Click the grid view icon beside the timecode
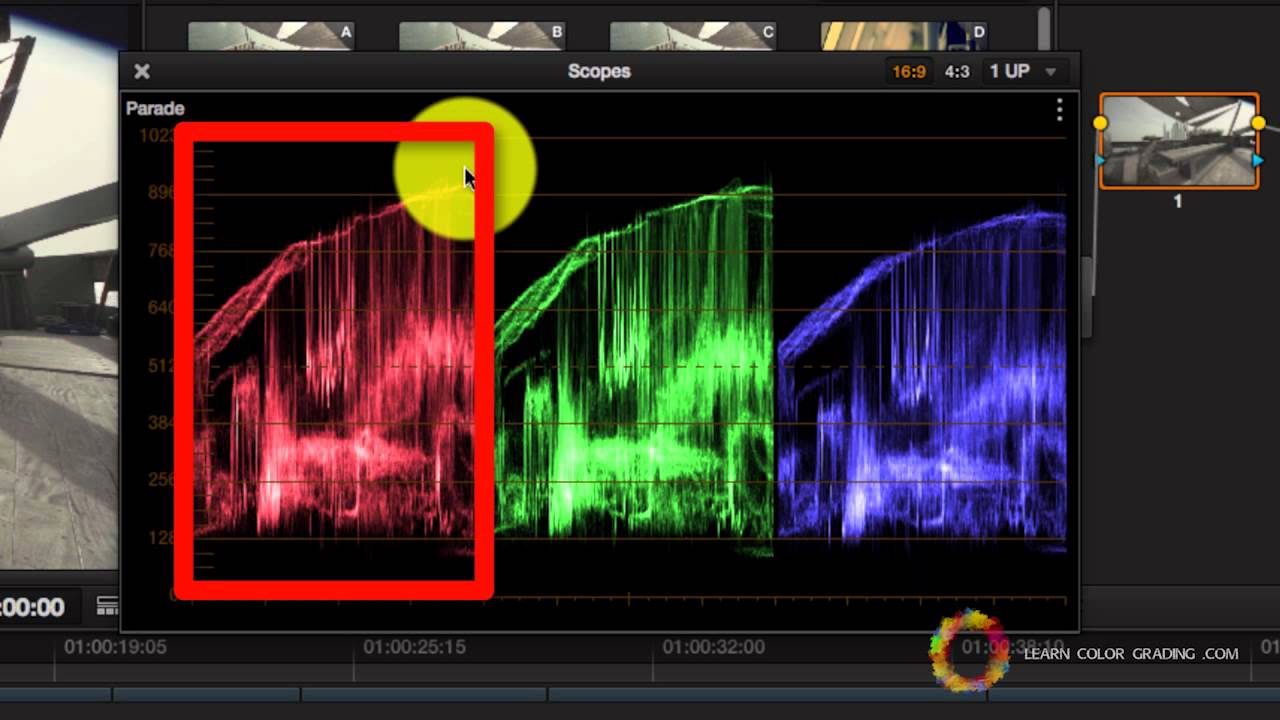This screenshot has width=1280, height=720. click(x=106, y=606)
